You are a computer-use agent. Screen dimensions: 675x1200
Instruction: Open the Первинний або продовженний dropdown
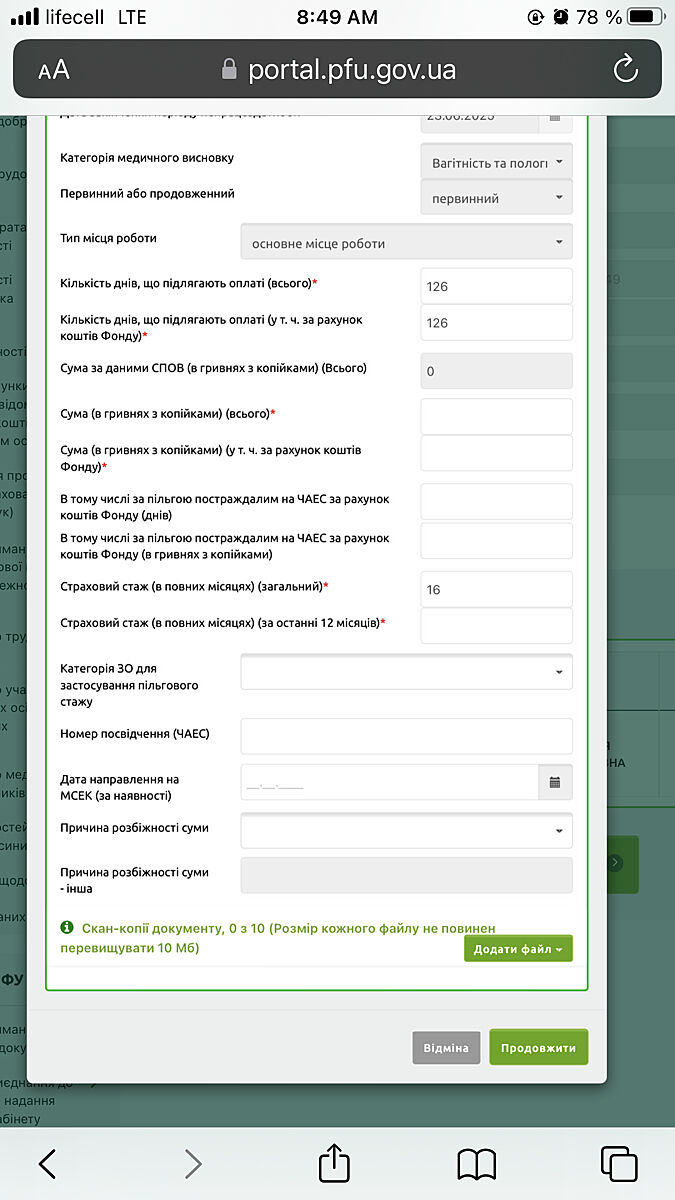click(496, 198)
